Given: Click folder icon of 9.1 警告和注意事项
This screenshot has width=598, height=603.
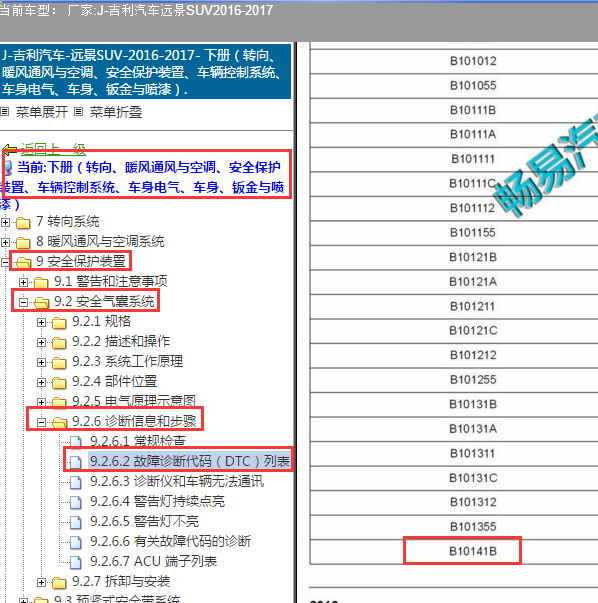Looking at the screenshot, I should [41, 282].
